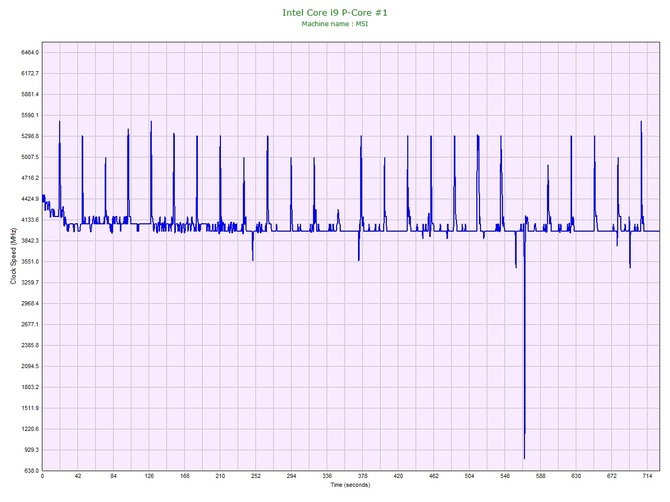Click the 1511.9 y-axis value
Image resolution: width=670 pixels, height=502 pixels.
(30, 408)
